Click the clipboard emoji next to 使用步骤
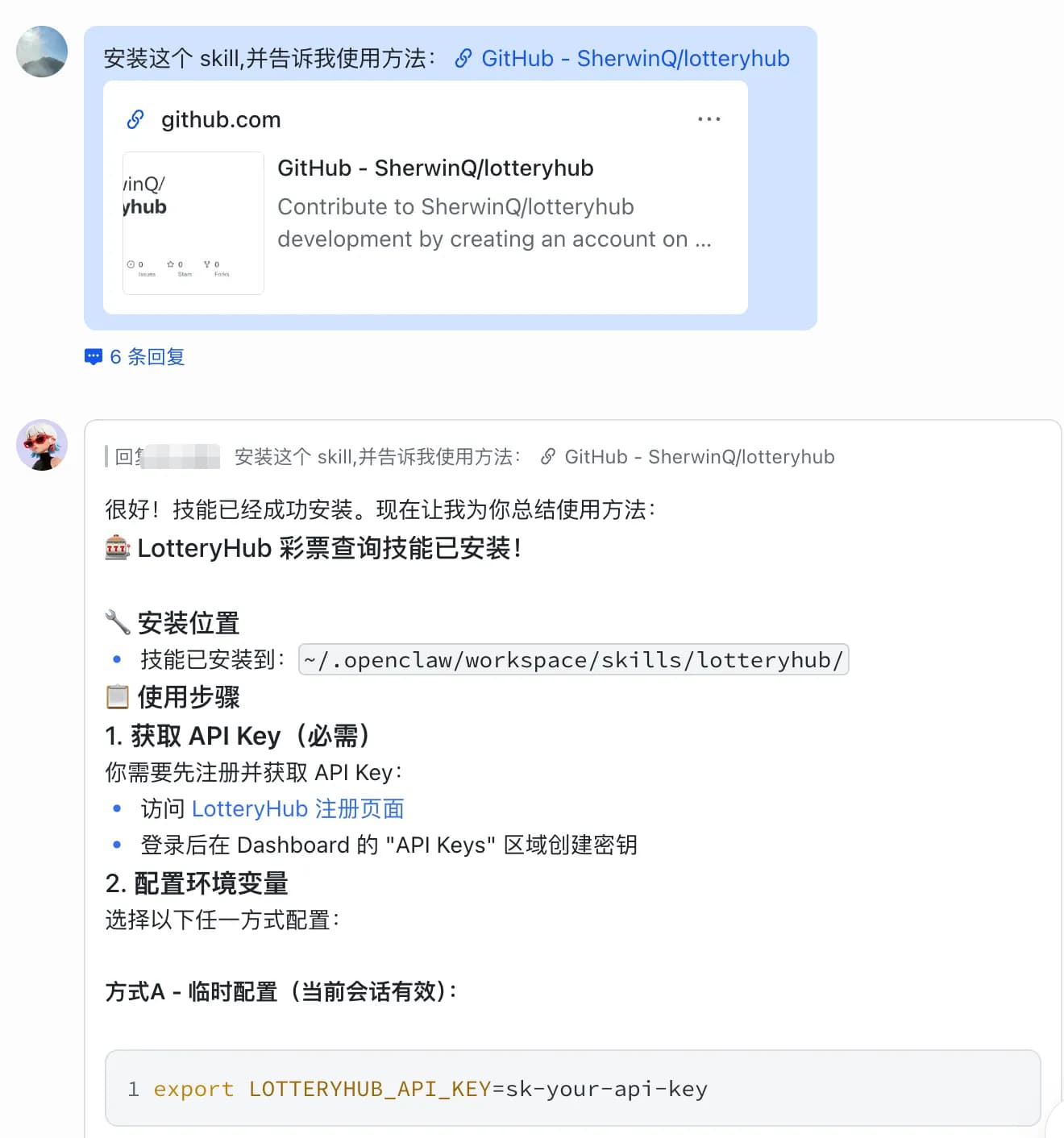 (x=118, y=696)
